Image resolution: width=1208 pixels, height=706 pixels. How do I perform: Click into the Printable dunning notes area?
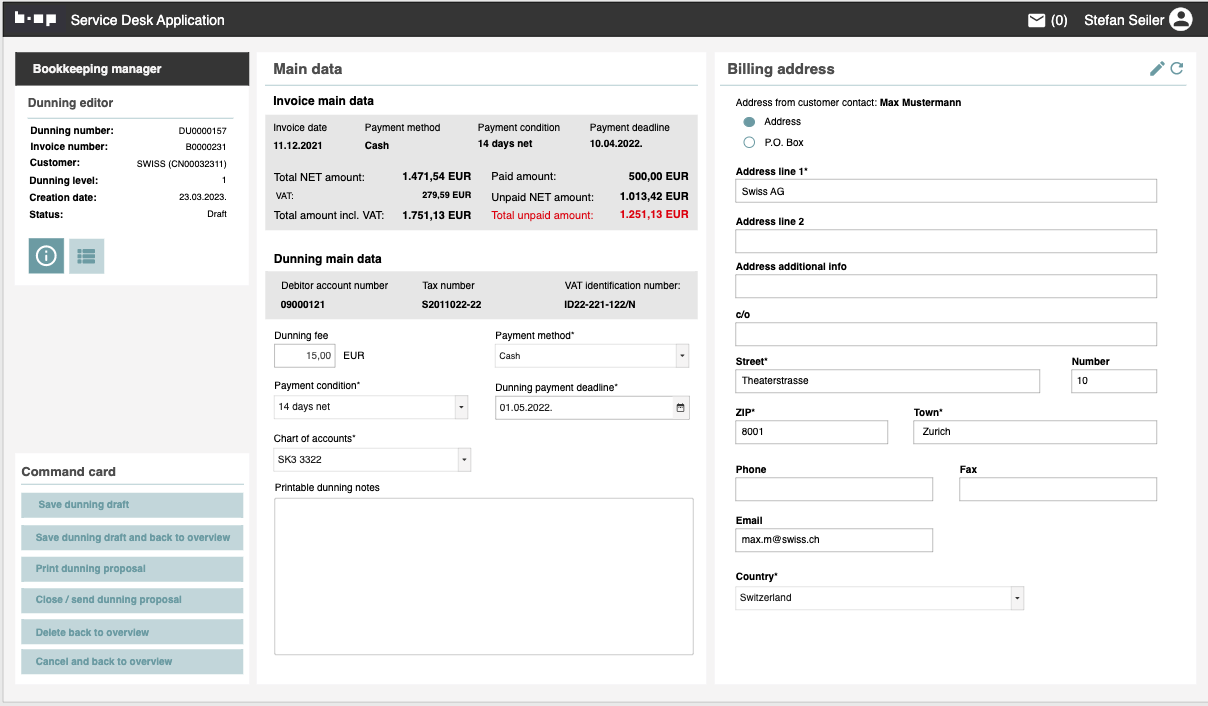483,576
